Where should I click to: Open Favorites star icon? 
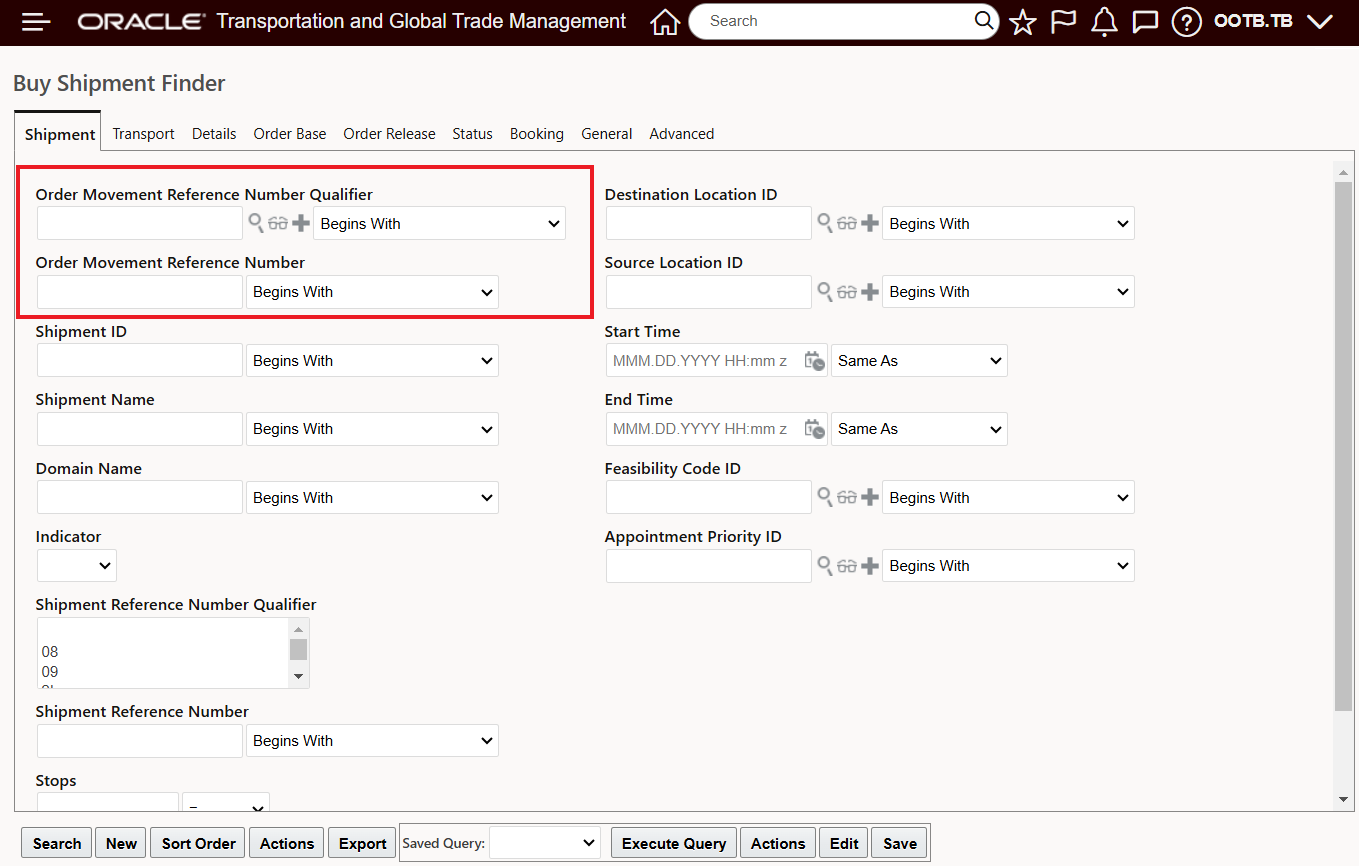1022,21
